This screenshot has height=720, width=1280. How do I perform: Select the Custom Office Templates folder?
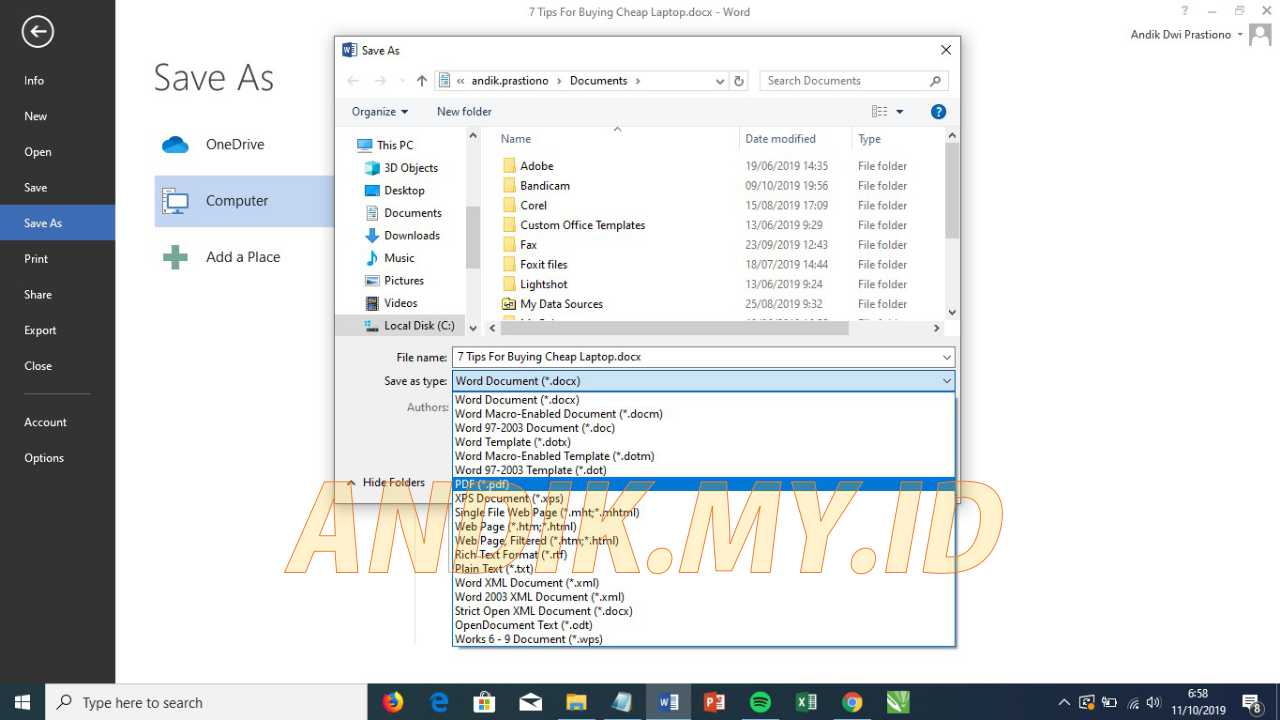click(x=582, y=225)
